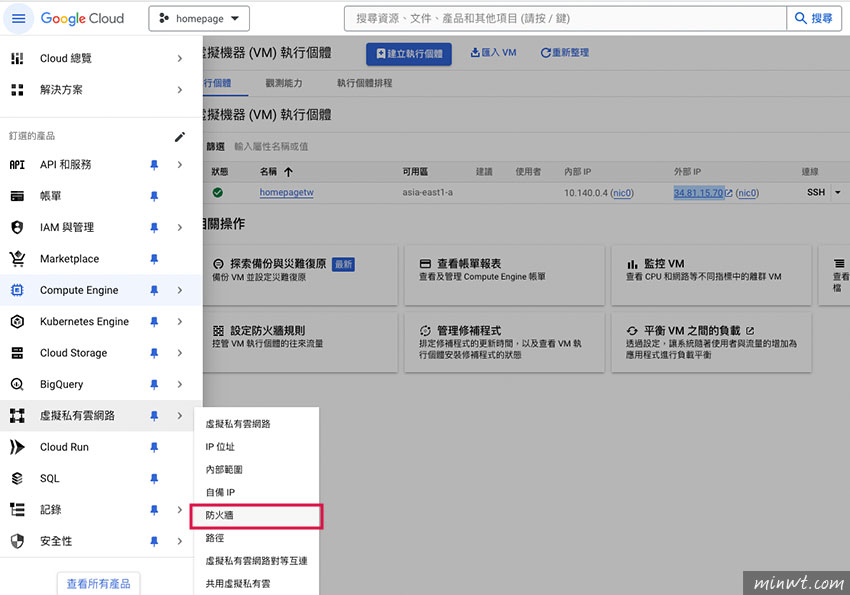The width and height of the screenshot is (850, 595).
Task: Open 解決方案 in the sidebar
Action: coord(61,89)
